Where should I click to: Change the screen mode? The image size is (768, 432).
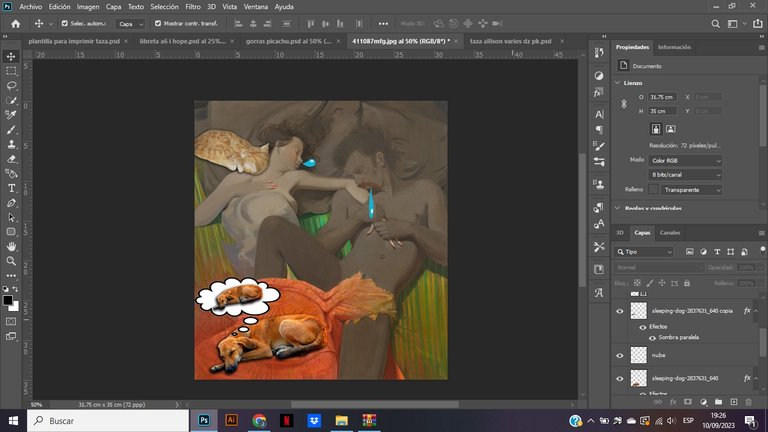point(11,336)
